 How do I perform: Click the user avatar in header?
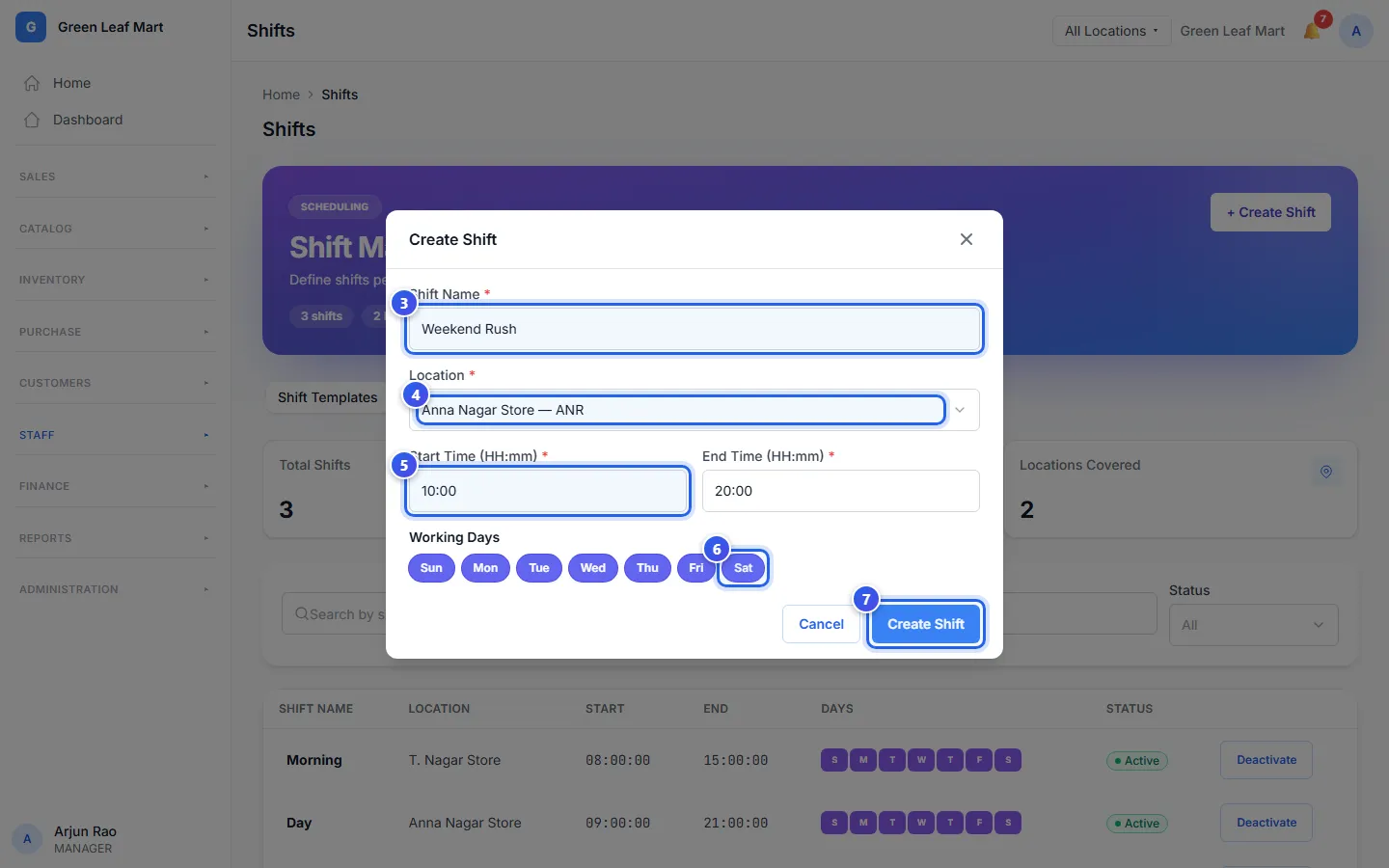point(1356,31)
